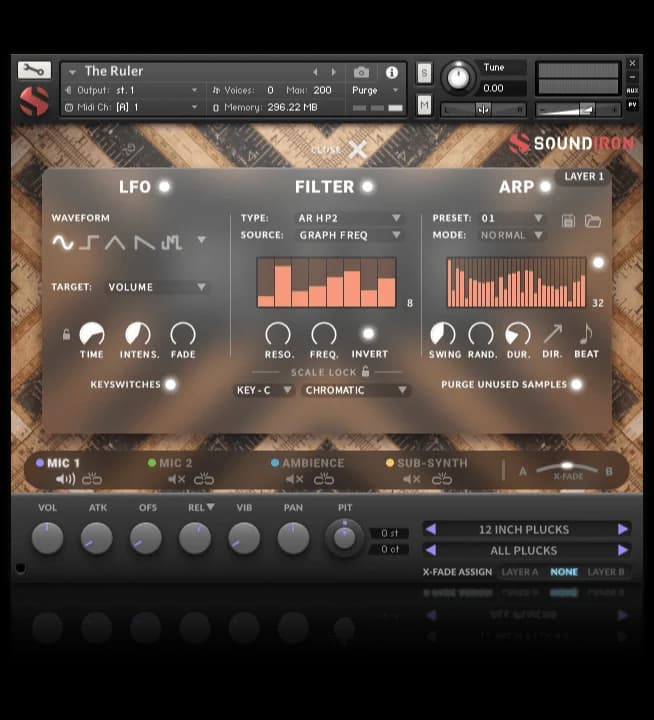654x720 pixels.
Task: Click the ARP direction arrow icon
Action: click(x=552, y=334)
